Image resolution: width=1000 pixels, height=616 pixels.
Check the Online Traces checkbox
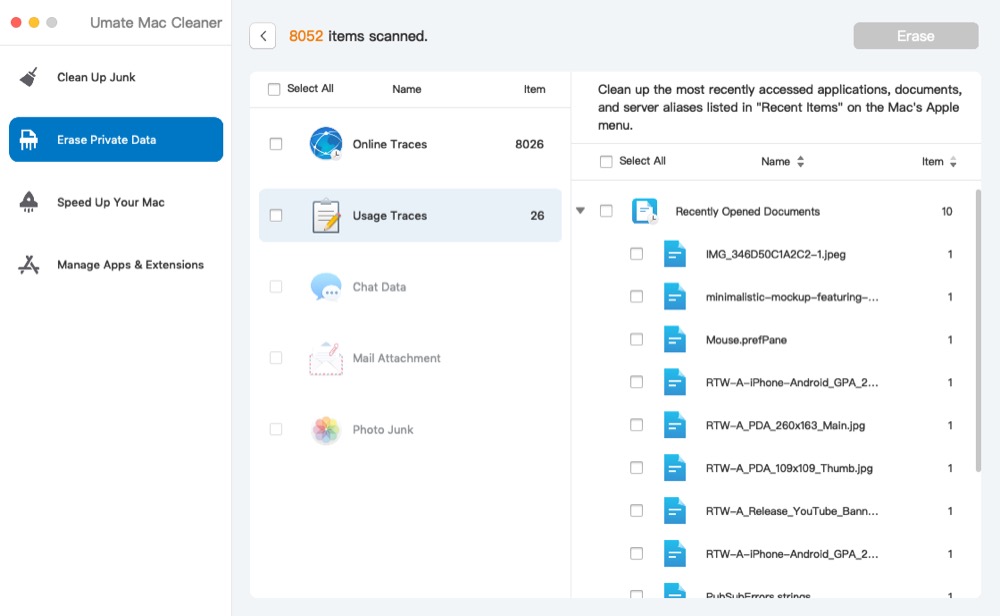click(x=276, y=144)
